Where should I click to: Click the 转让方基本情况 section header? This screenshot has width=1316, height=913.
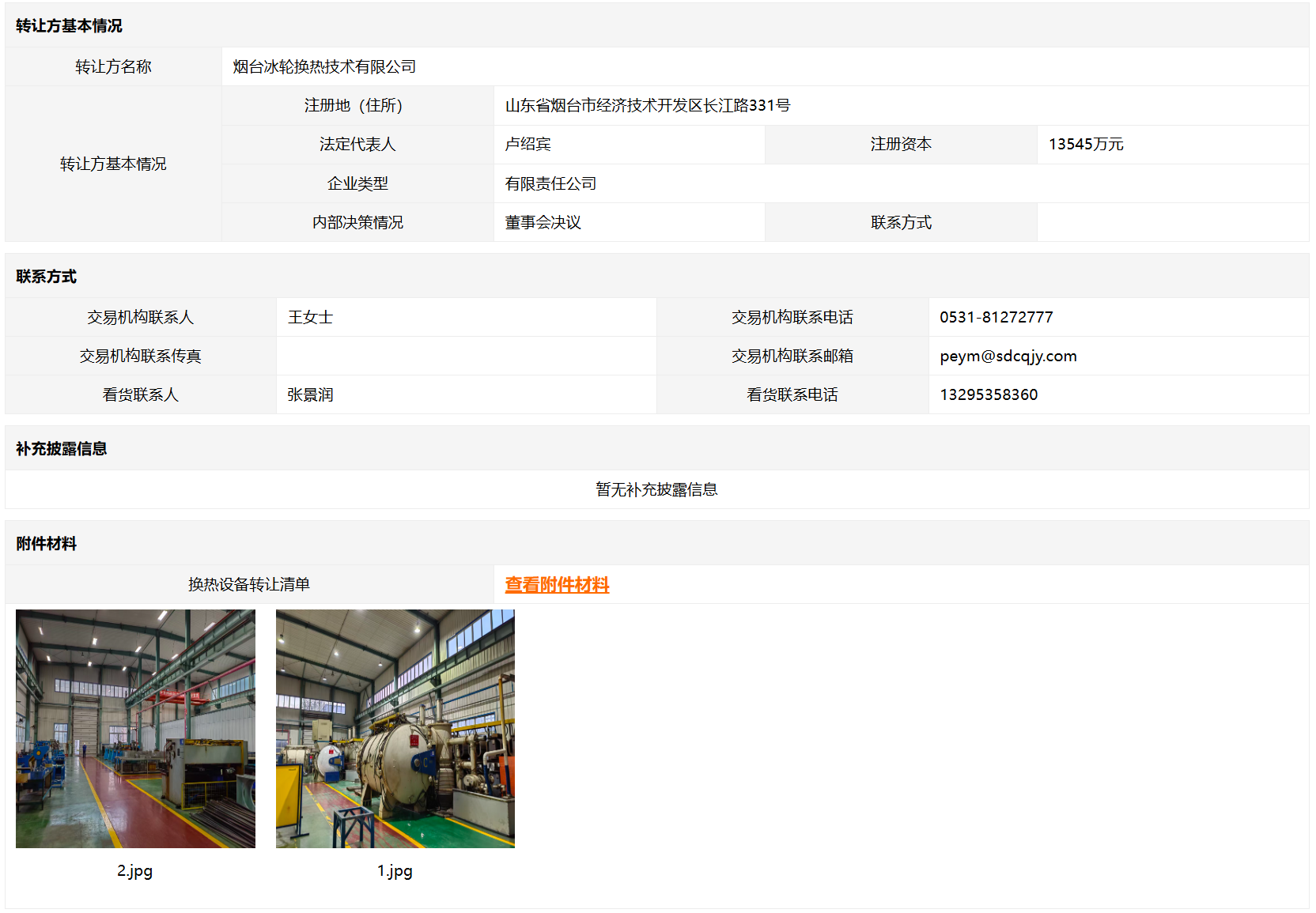69,26
